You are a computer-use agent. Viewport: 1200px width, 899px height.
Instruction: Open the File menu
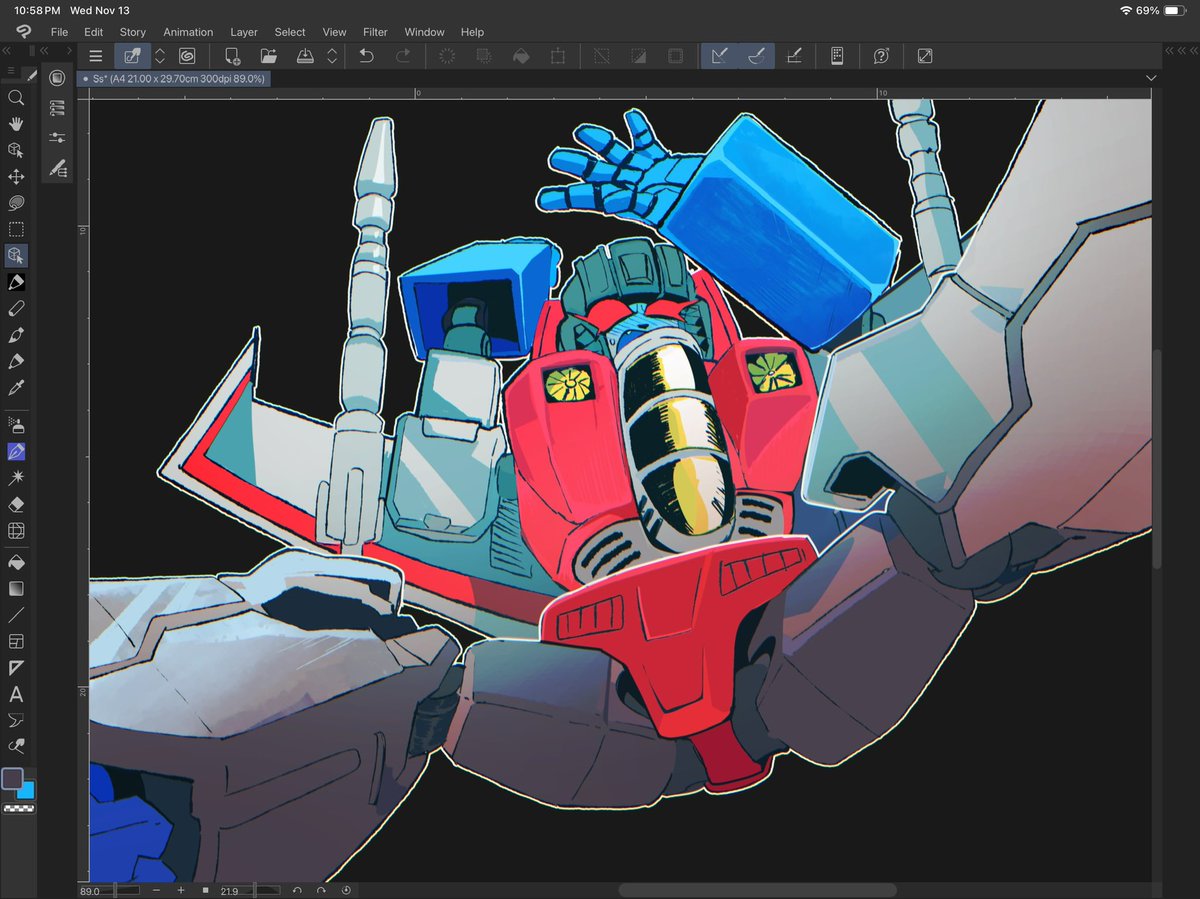point(59,32)
